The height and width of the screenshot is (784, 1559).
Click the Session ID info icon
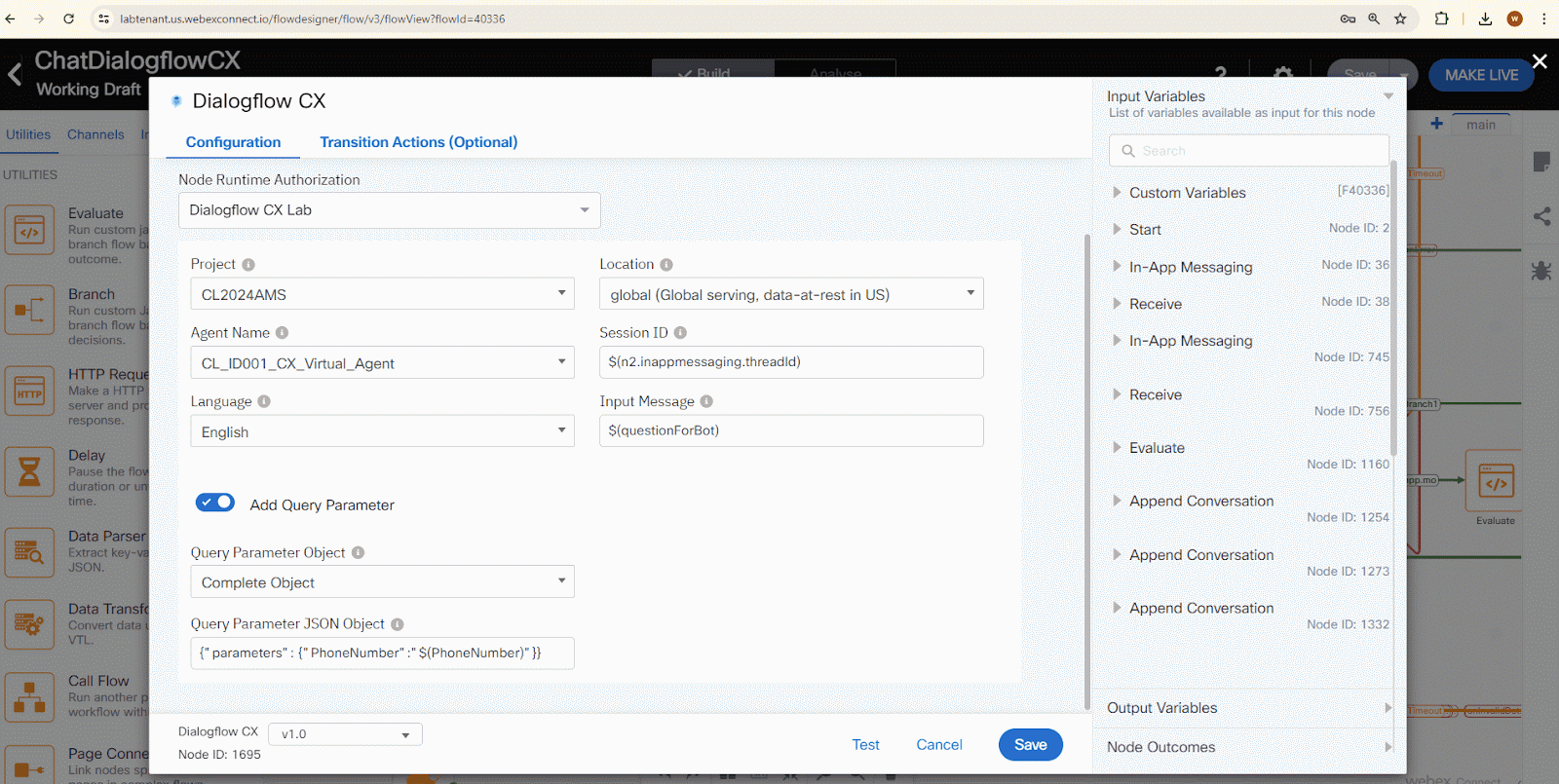coord(680,333)
